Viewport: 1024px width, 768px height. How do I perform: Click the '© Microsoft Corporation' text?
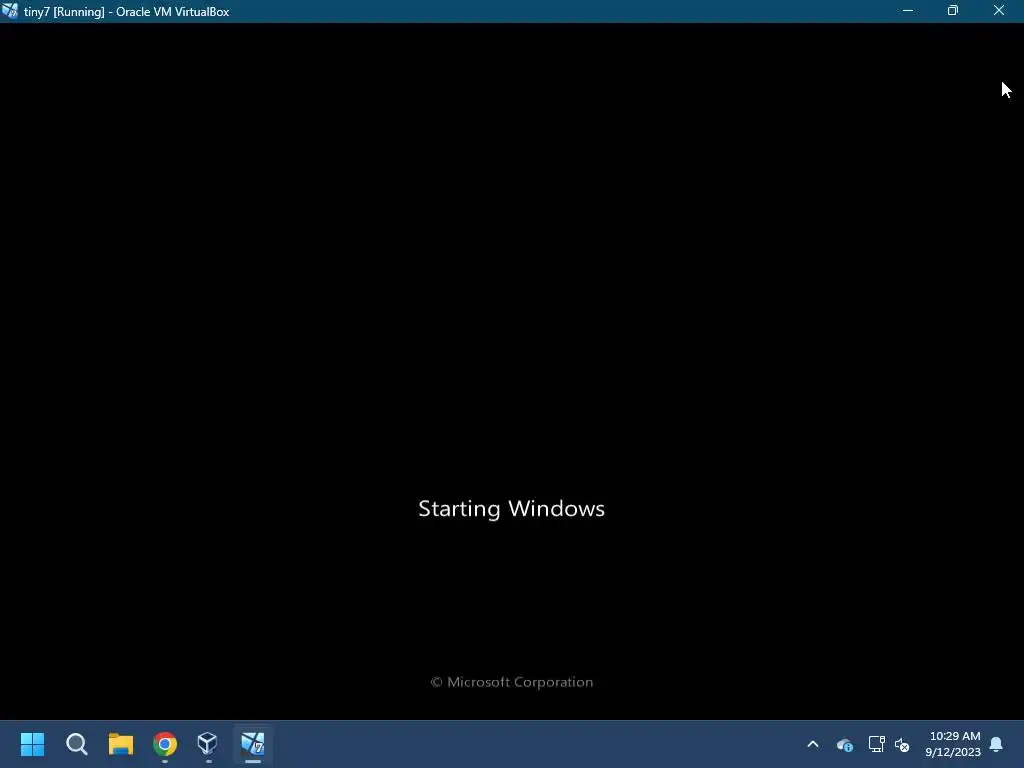pos(512,682)
